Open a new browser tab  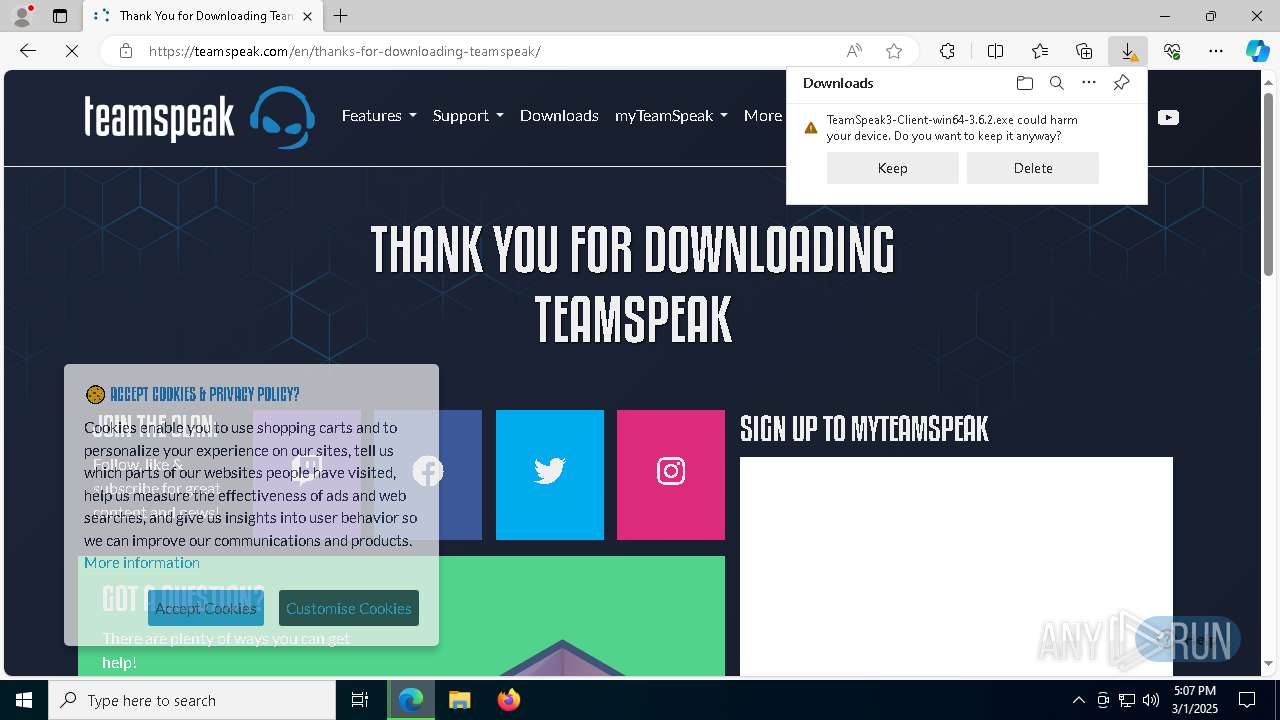[341, 16]
